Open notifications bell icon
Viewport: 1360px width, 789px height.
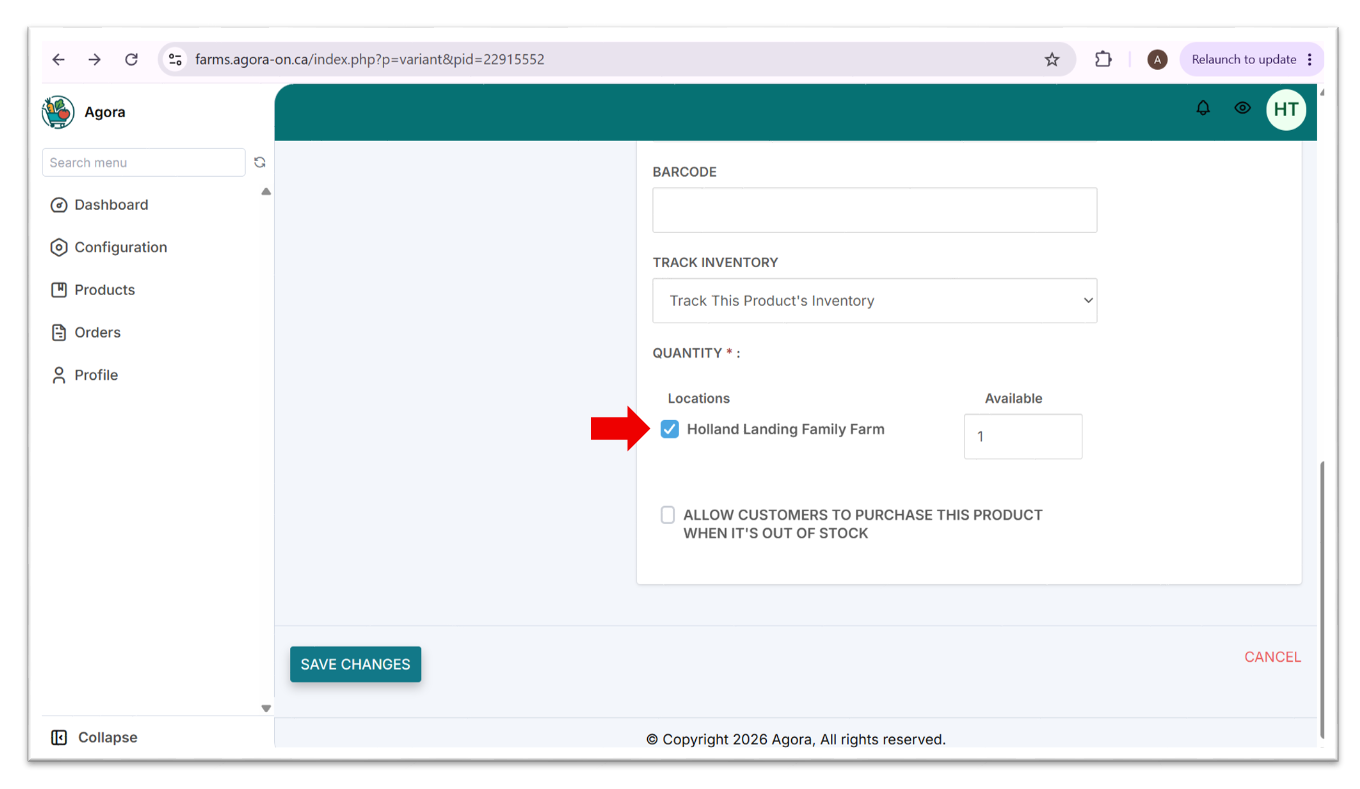[x=1203, y=108]
